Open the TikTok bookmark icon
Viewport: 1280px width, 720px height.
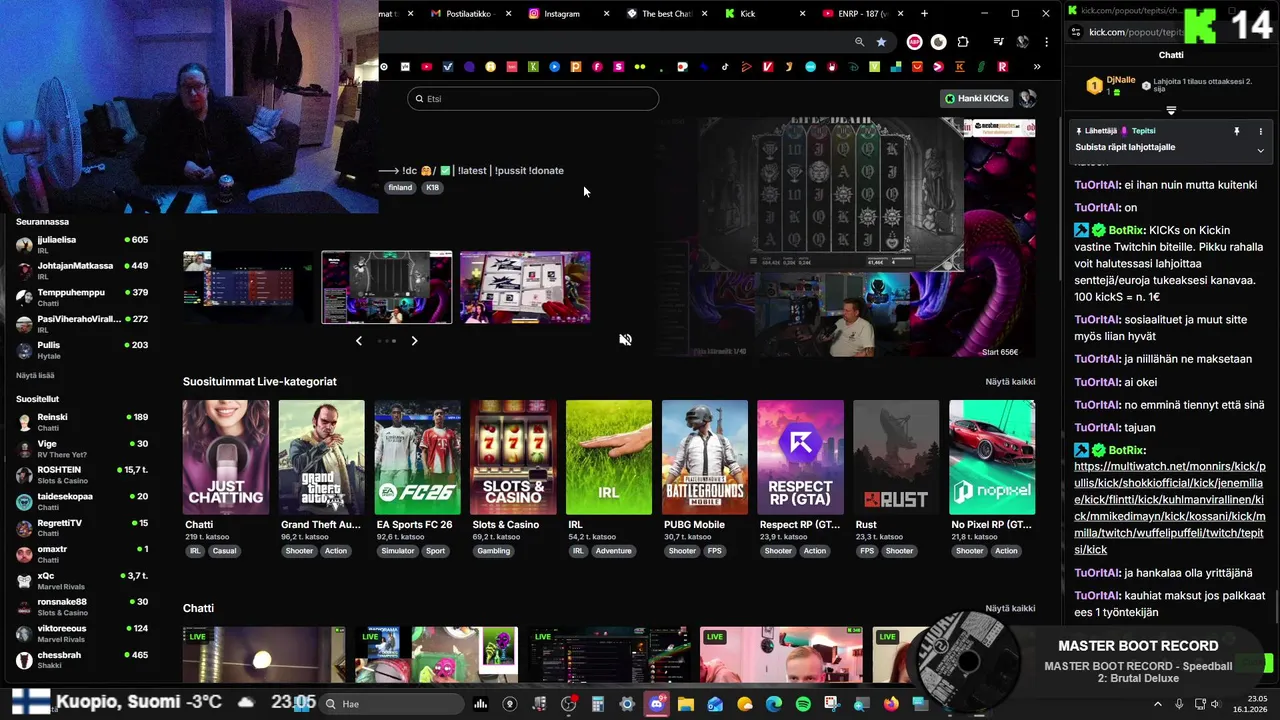(725, 67)
